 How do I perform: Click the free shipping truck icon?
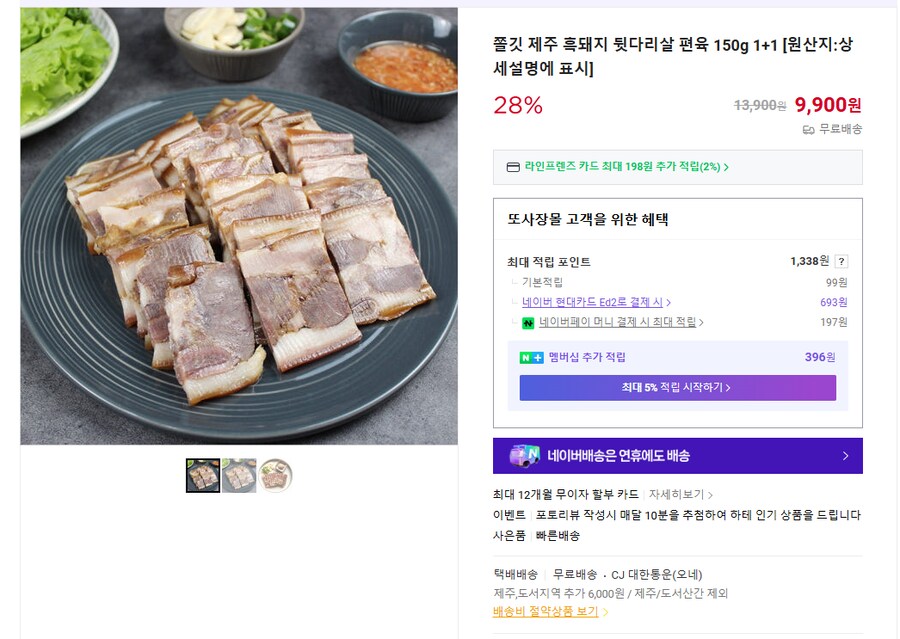808,130
